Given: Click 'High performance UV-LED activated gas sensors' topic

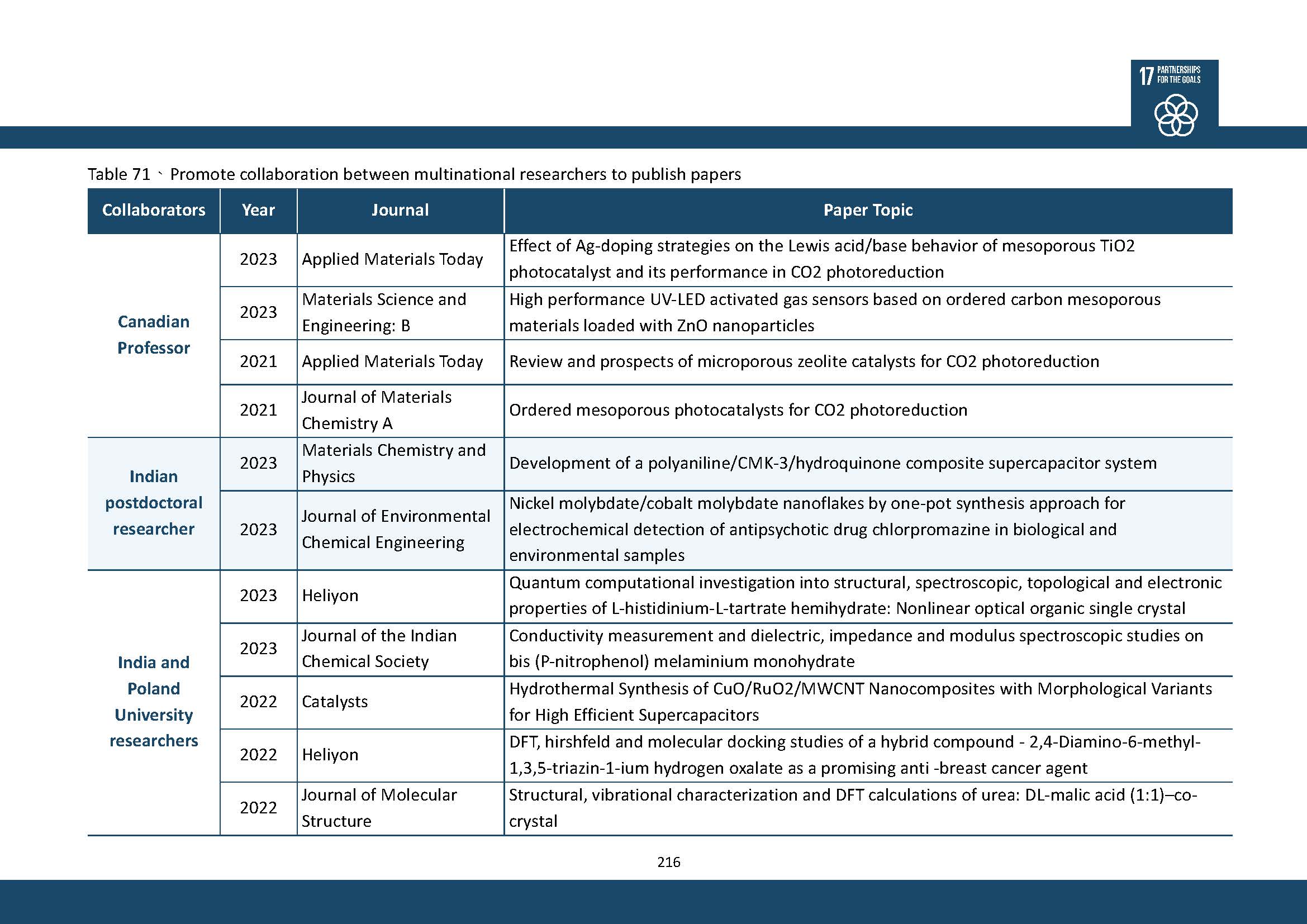Looking at the screenshot, I should 868,313.
